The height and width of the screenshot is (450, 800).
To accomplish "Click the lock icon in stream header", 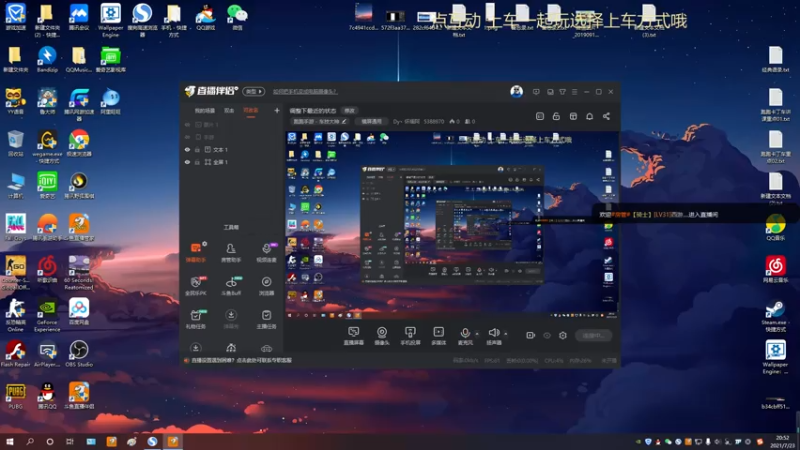I will (556, 116).
